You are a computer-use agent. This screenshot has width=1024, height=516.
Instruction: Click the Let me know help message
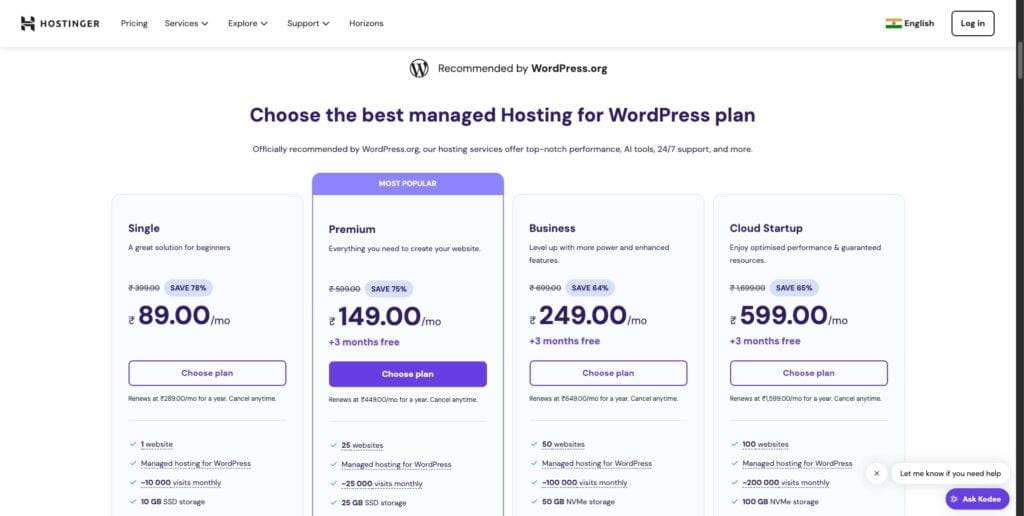(x=949, y=473)
